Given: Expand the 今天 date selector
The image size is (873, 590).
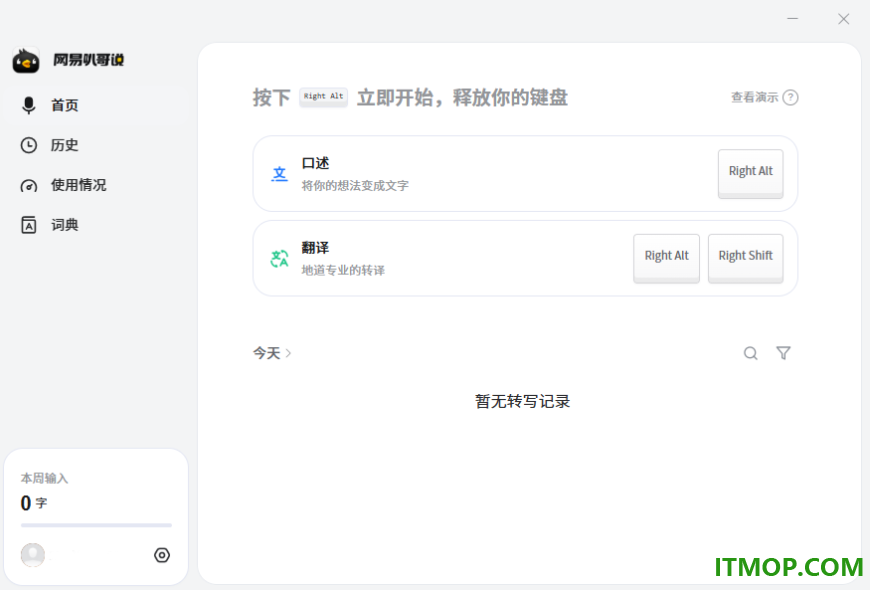Looking at the screenshot, I should click(272, 353).
